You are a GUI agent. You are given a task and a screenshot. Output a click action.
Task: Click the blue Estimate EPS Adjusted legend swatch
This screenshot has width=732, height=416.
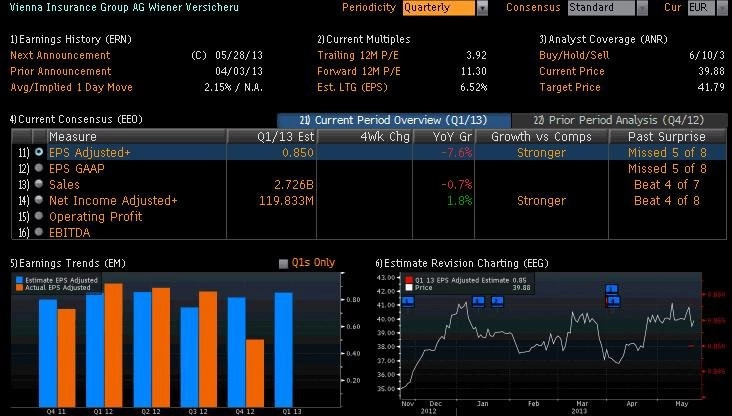(19, 280)
